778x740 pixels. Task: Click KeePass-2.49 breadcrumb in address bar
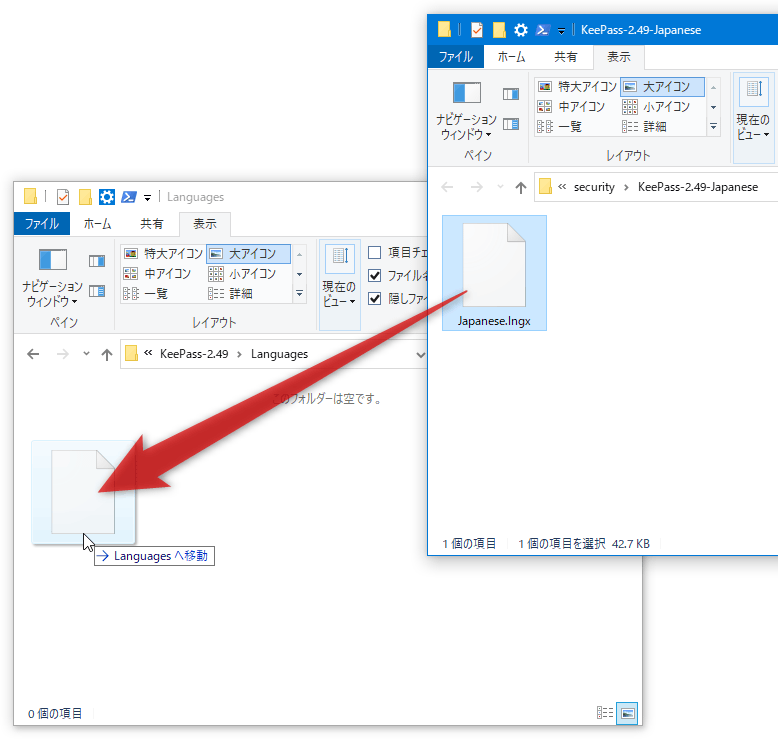coord(194,354)
